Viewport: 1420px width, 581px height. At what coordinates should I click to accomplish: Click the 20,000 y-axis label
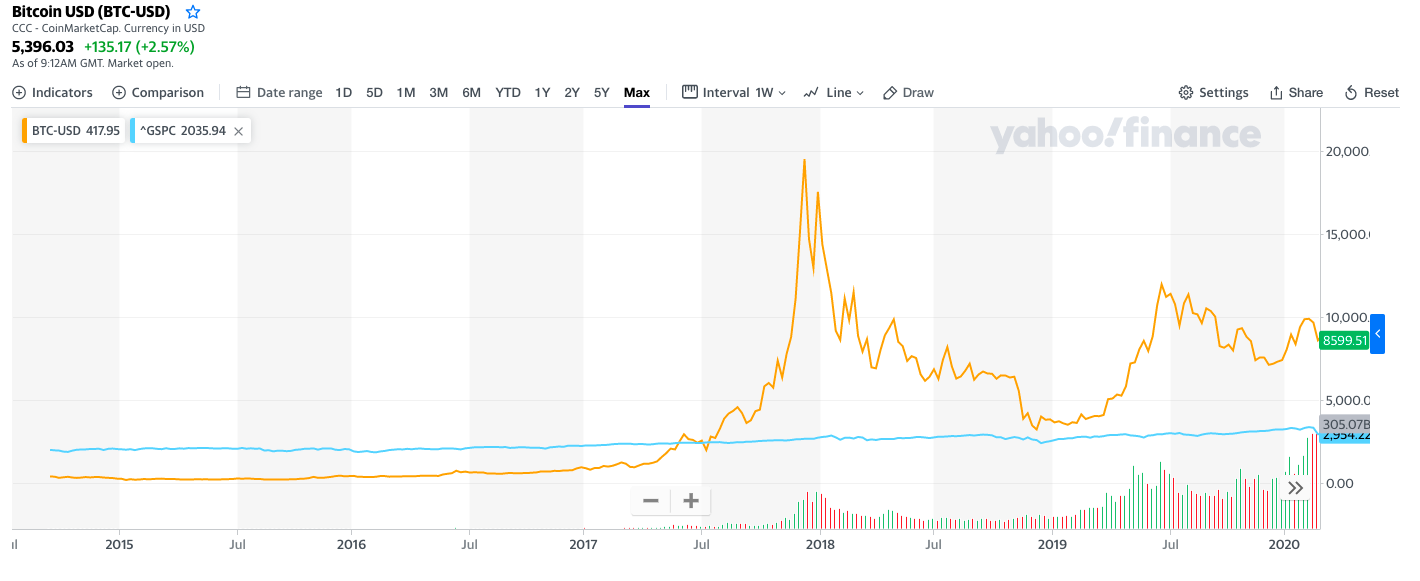[x=1346, y=151]
